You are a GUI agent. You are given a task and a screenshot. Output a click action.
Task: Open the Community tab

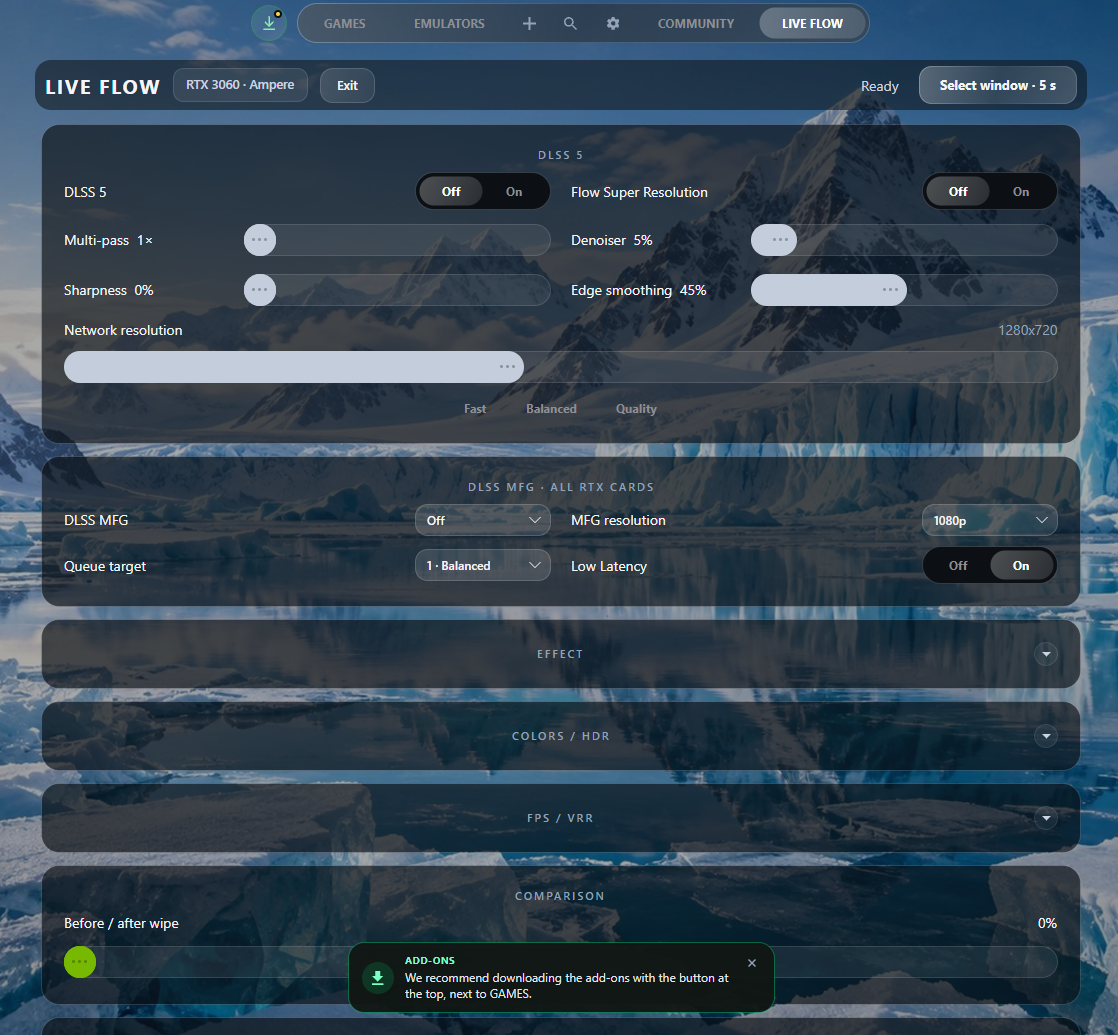[x=696, y=24]
